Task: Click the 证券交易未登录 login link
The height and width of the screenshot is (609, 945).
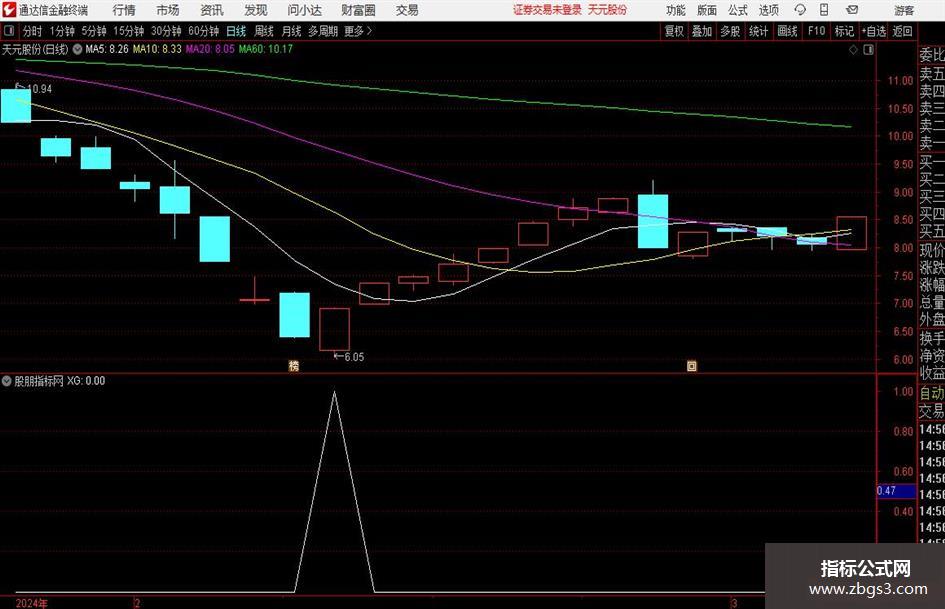Action: tap(547, 10)
